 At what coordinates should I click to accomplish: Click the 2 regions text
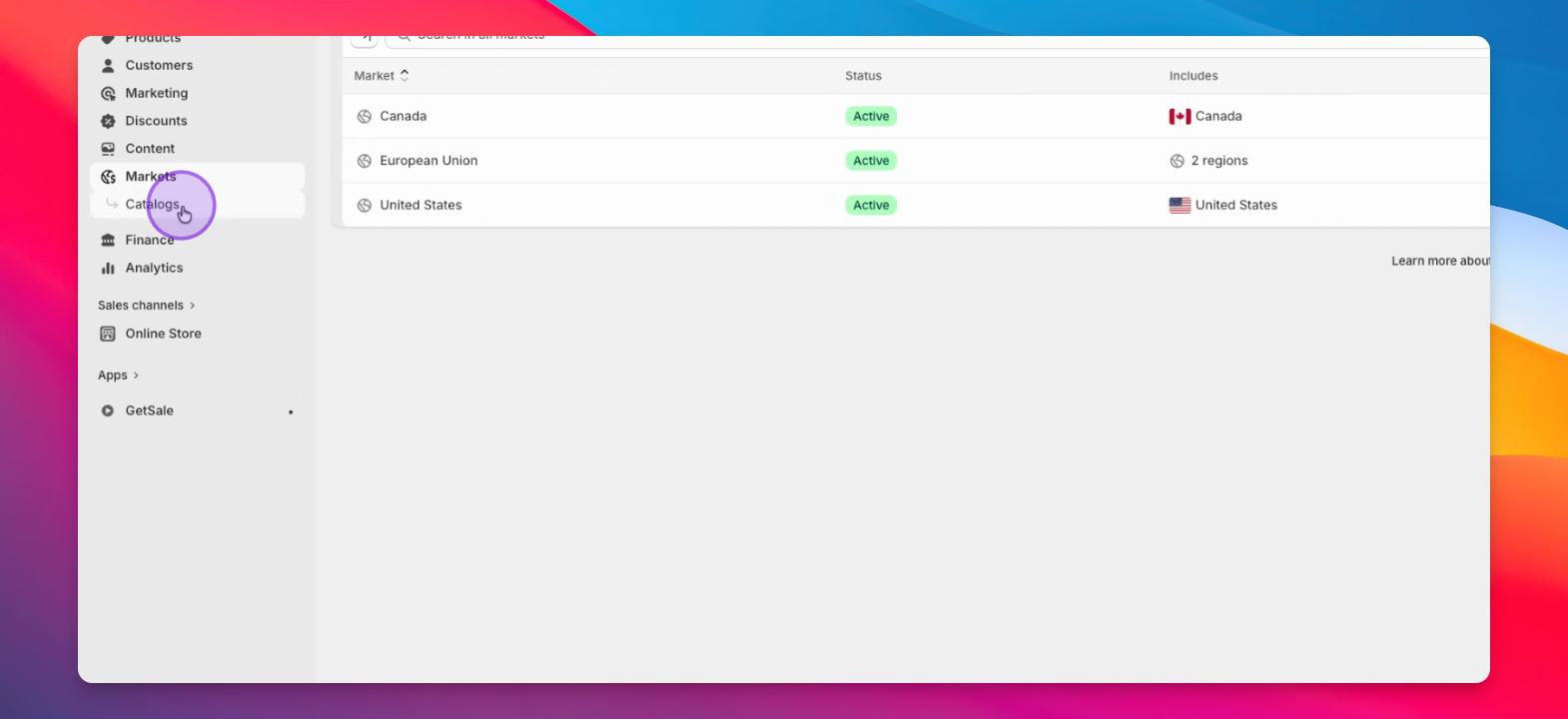tap(1219, 161)
